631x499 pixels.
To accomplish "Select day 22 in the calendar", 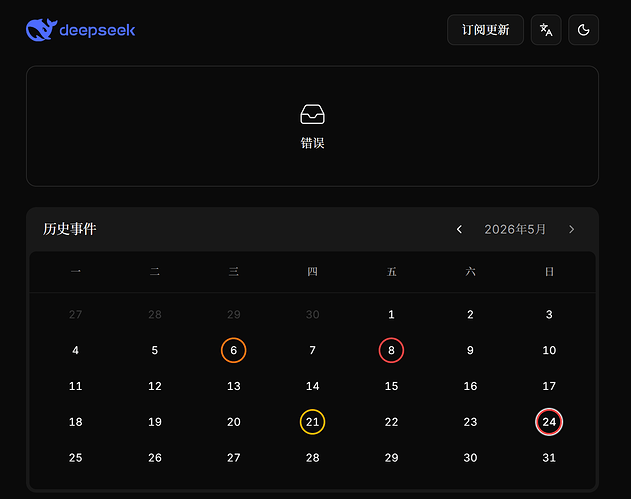I will coord(391,422).
